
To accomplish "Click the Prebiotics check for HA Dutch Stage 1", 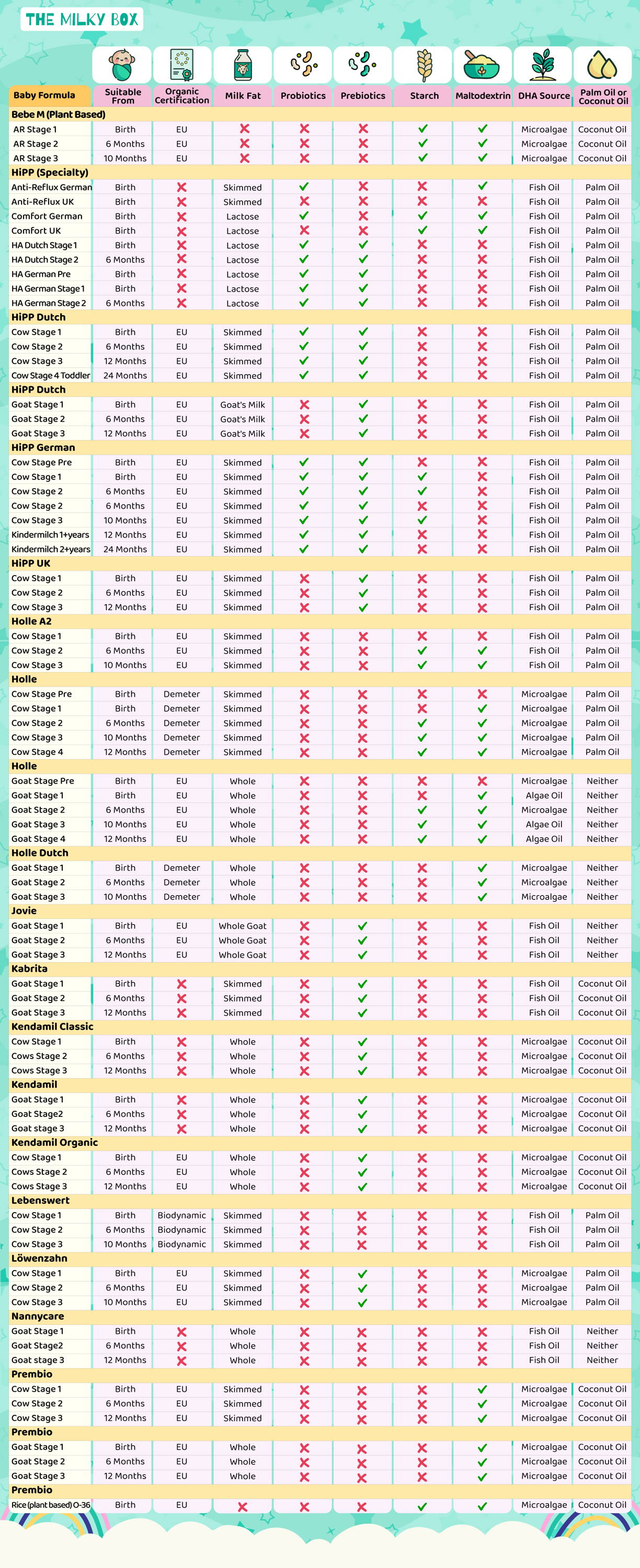I will (363, 245).
